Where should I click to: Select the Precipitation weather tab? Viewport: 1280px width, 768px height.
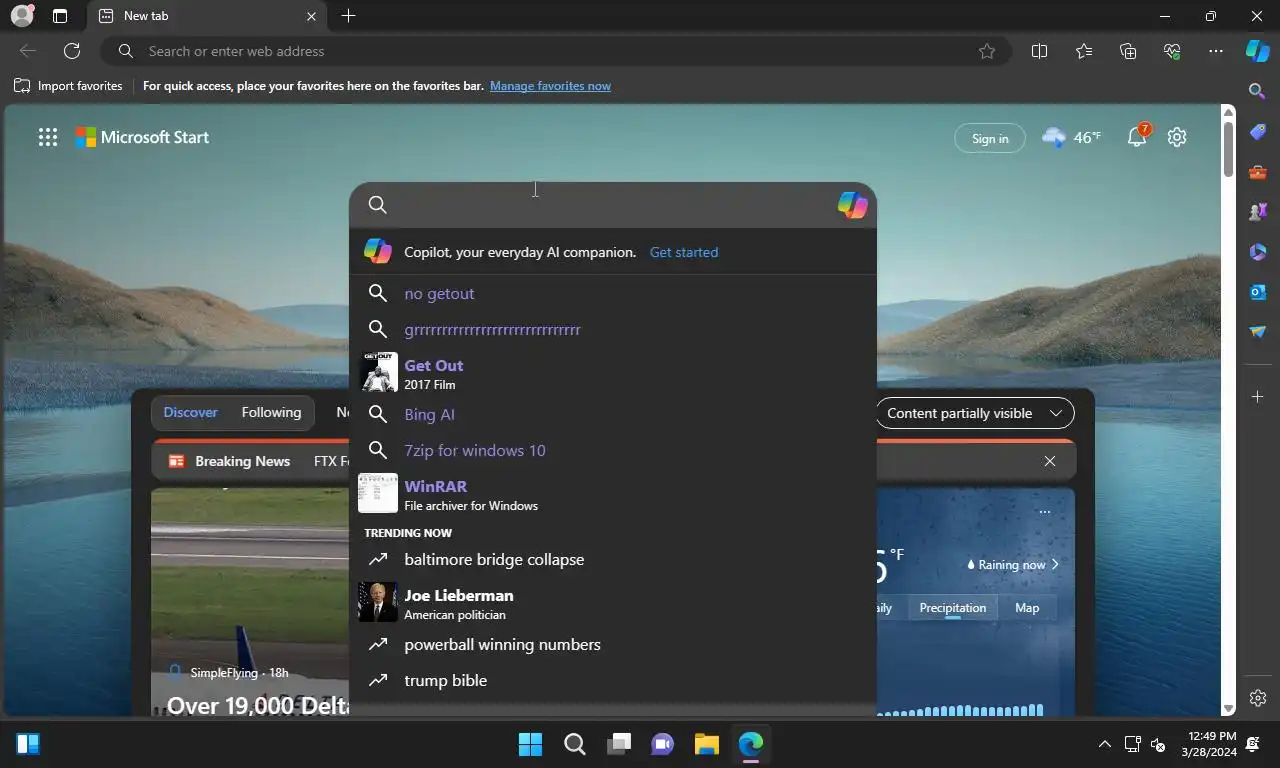pos(952,608)
